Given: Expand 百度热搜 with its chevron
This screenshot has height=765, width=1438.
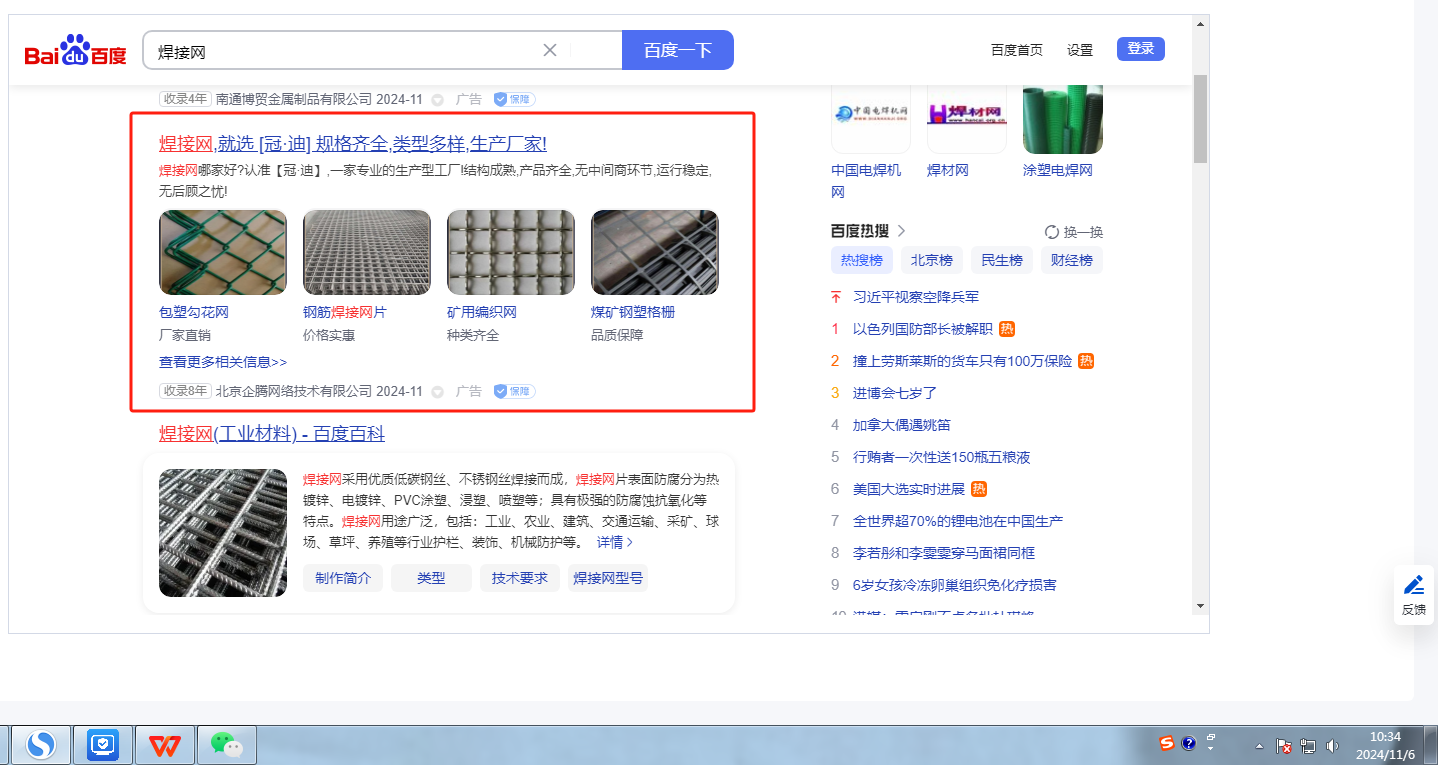Looking at the screenshot, I should pyautogui.click(x=902, y=231).
